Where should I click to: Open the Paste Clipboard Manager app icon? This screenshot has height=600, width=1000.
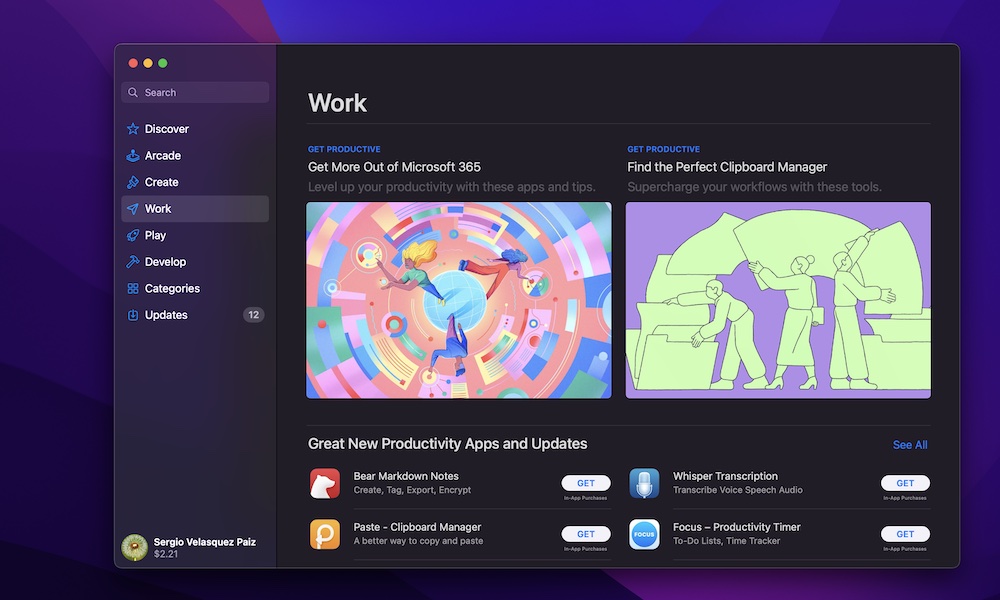point(325,534)
